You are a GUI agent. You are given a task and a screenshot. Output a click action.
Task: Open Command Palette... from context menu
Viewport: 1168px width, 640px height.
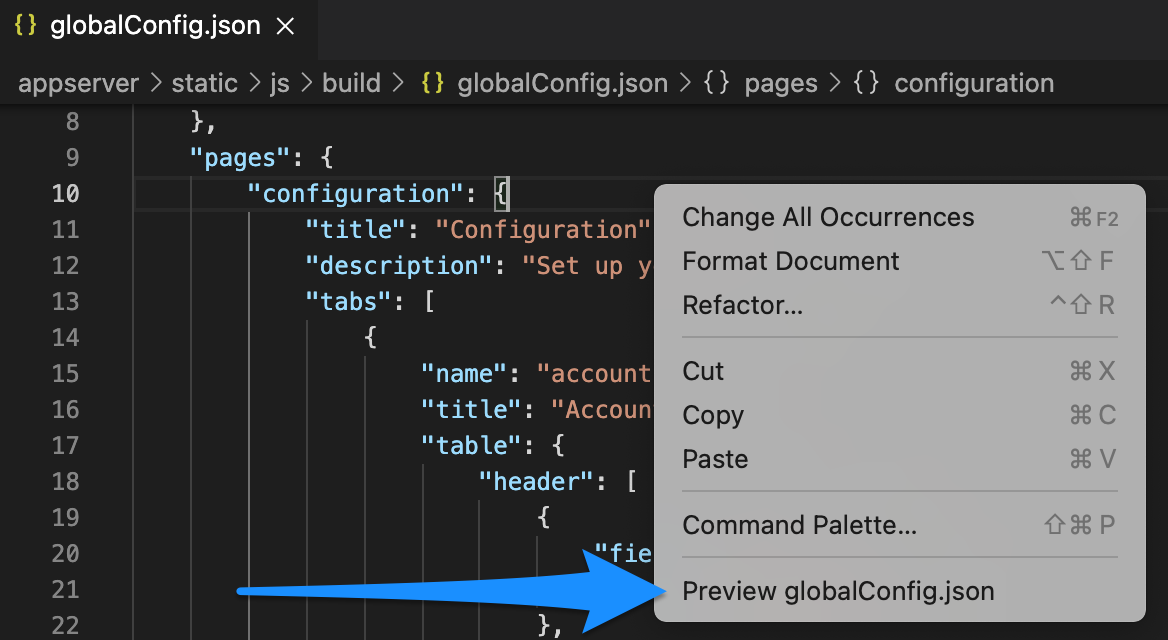click(900, 525)
